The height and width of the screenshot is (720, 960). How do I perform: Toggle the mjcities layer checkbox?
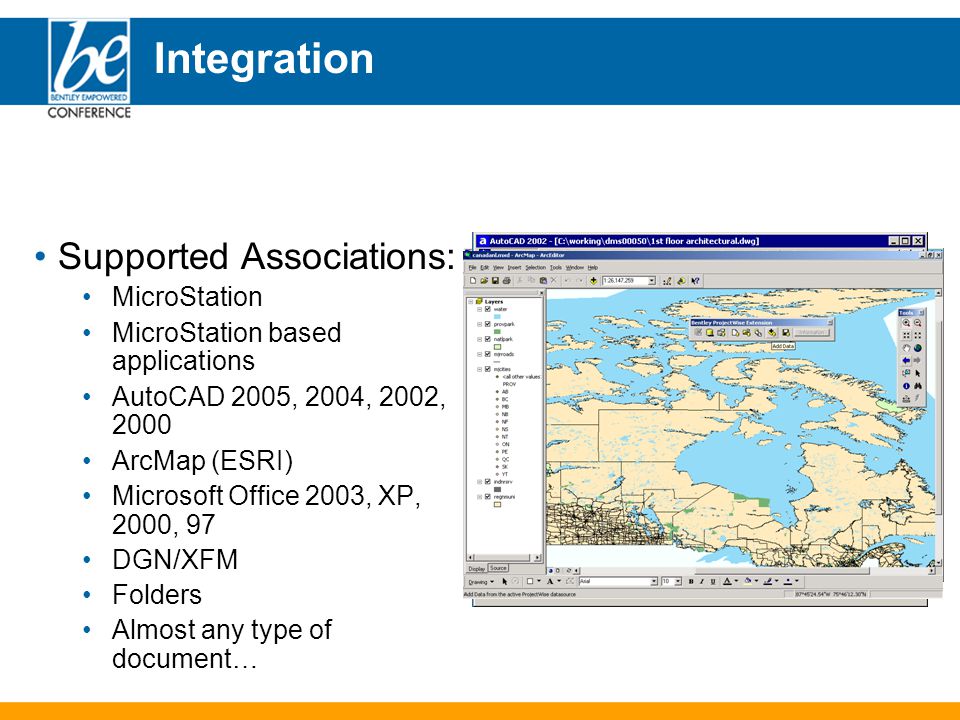(x=488, y=369)
